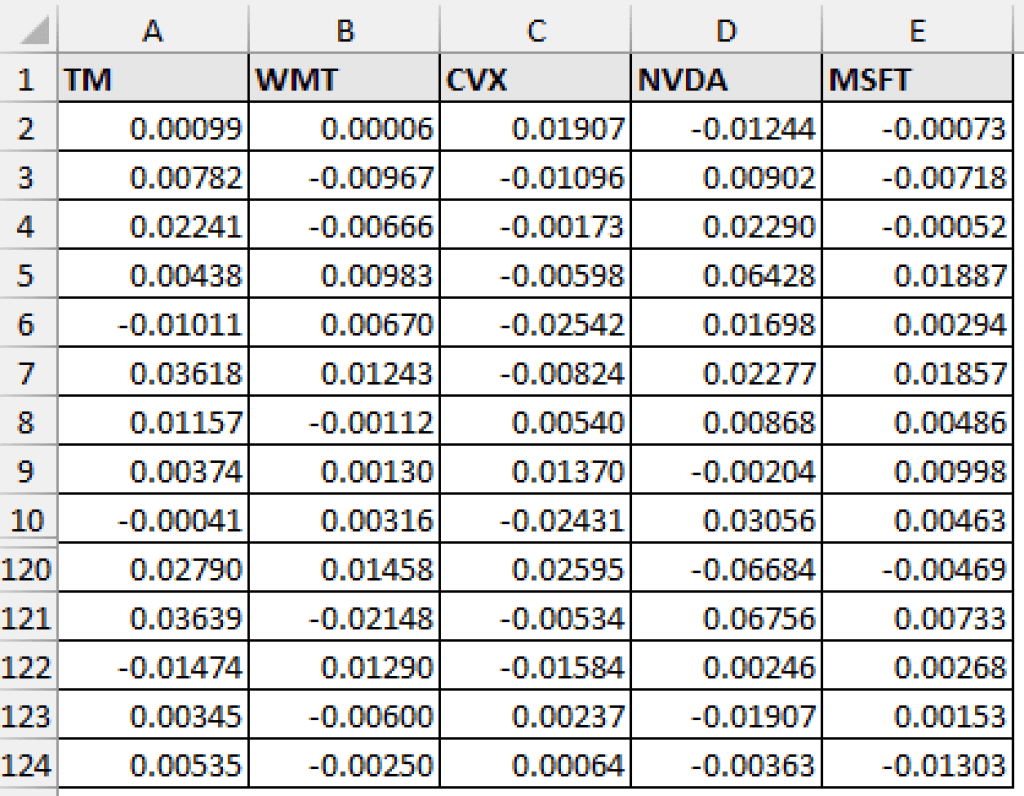Select cell with value -0.02542
Screen dimensions: 1024x796
536,324
